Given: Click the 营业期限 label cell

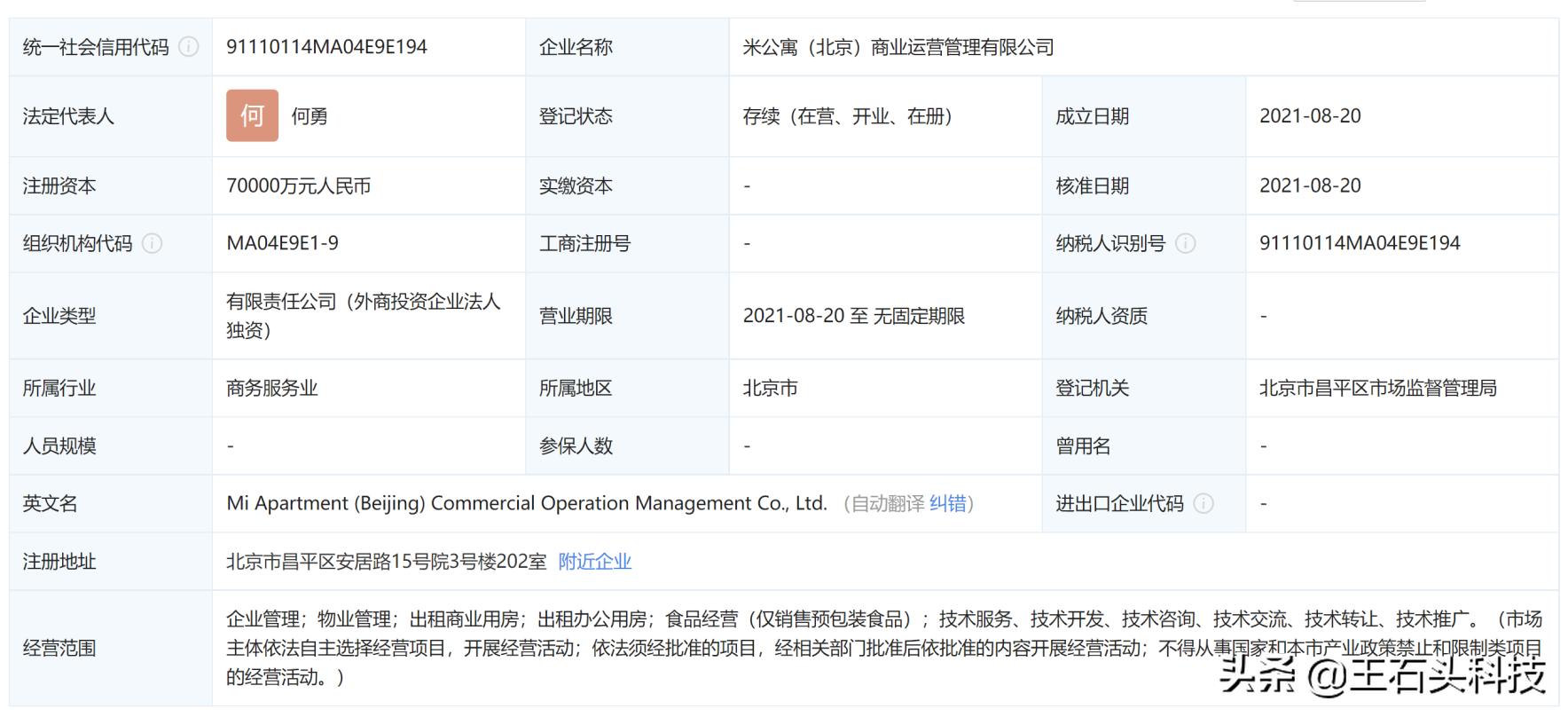Looking at the screenshot, I should pos(627,316).
